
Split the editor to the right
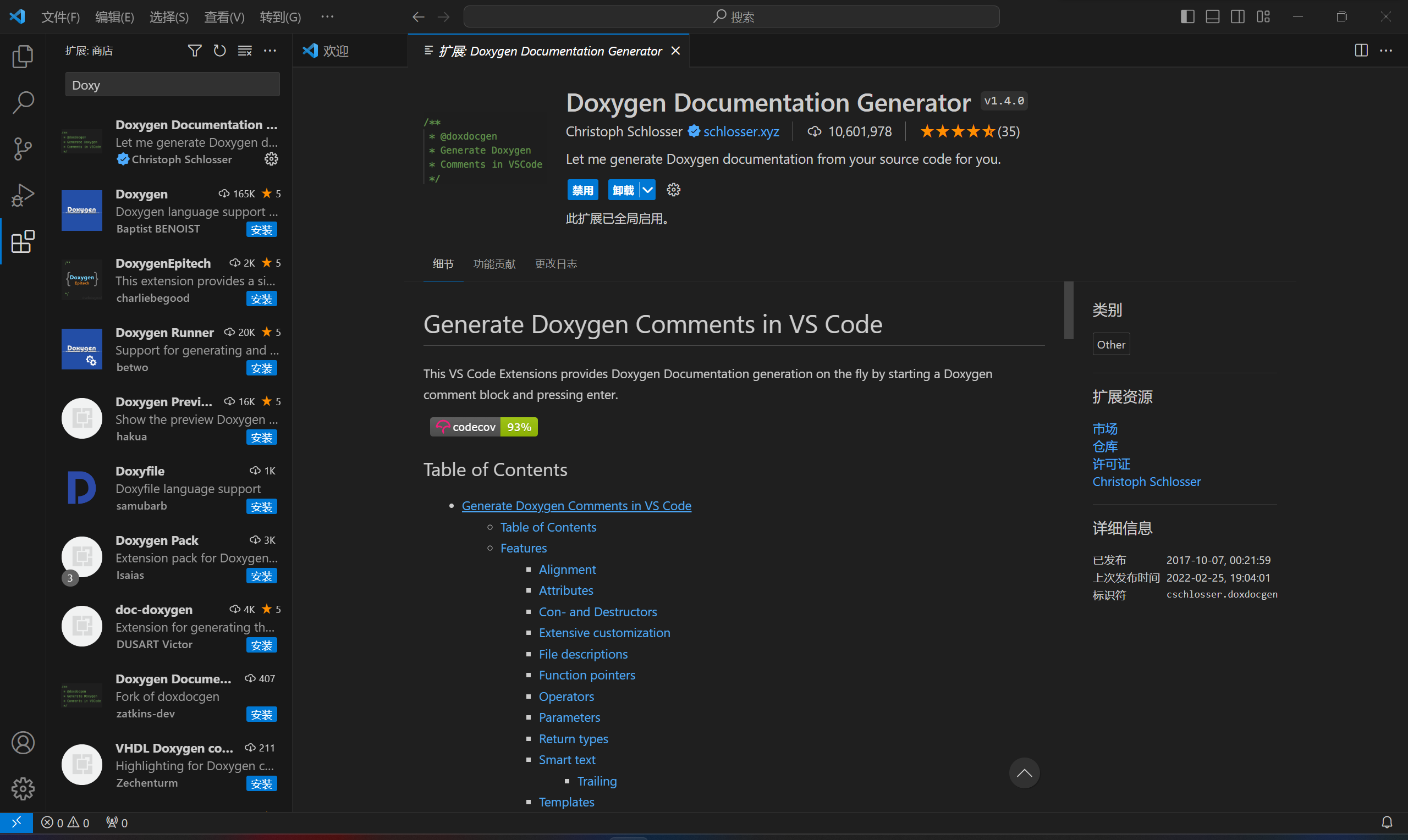click(1361, 51)
